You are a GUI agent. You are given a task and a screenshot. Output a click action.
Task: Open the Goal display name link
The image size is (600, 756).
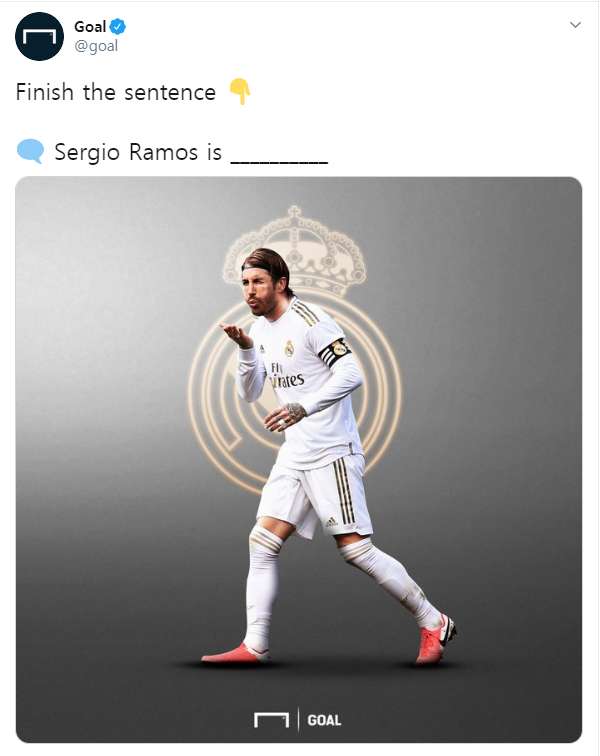pyautogui.click(x=90, y=27)
